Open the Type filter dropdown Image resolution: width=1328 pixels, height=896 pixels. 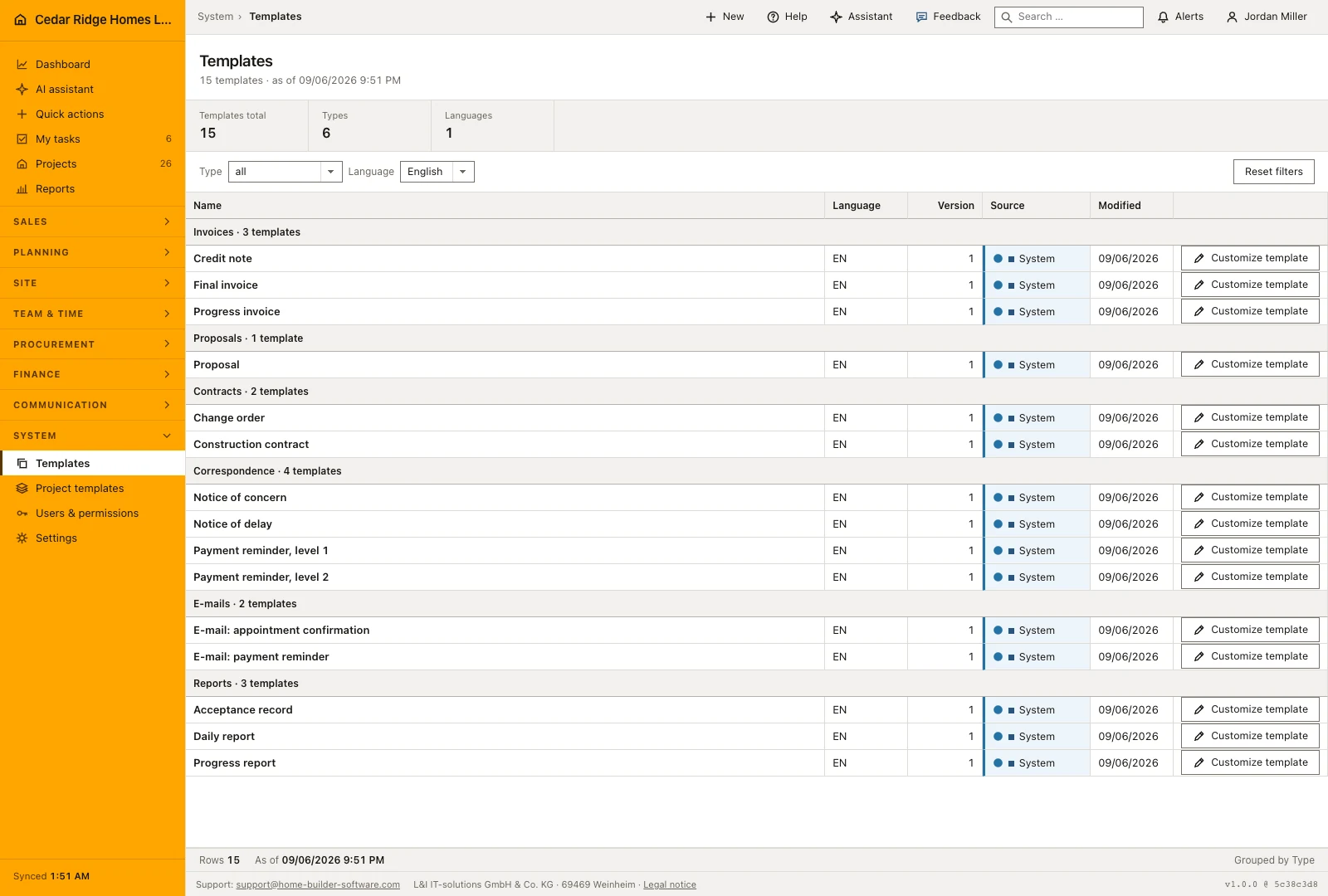[x=286, y=172]
